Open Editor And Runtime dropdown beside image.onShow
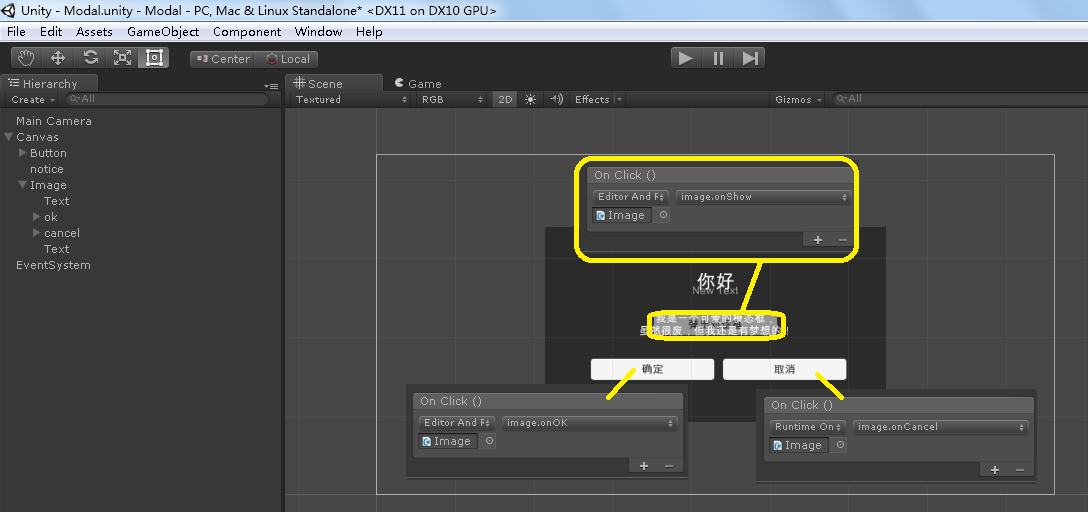Screen dimensions: 1088x512 [x=631, y=196]
